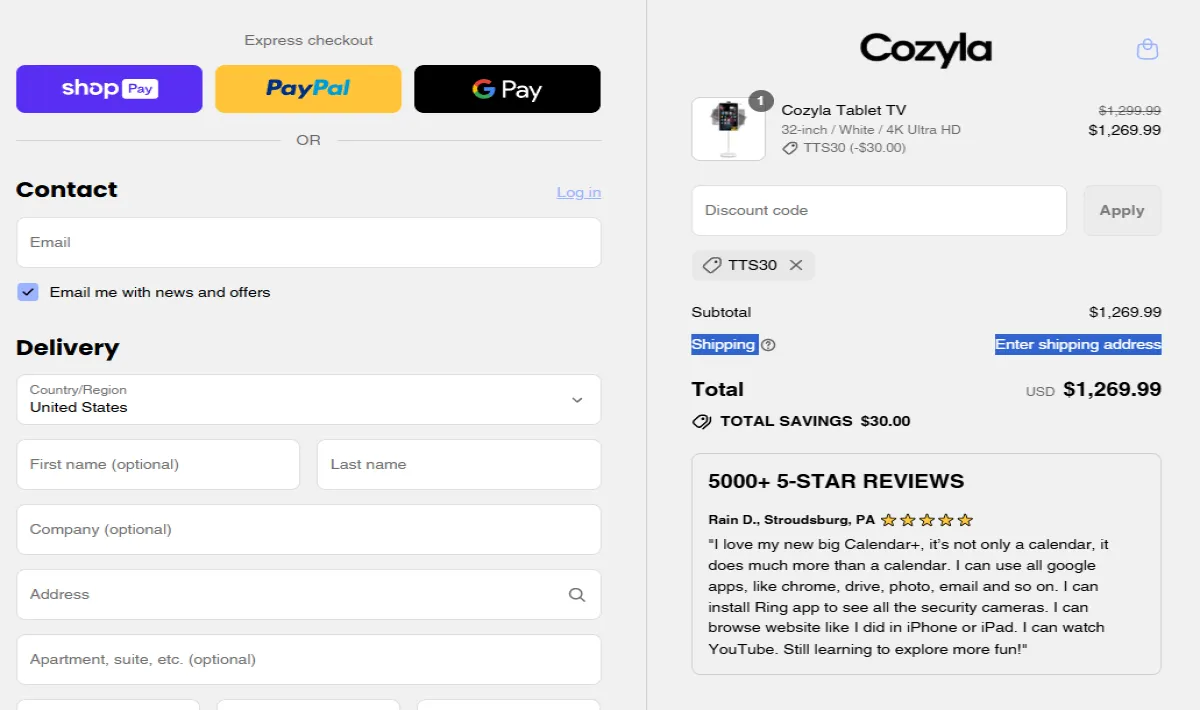Focus the Apartment, suite, etc. field
This screenshot has height=710, width=1200.
(308, 659)
